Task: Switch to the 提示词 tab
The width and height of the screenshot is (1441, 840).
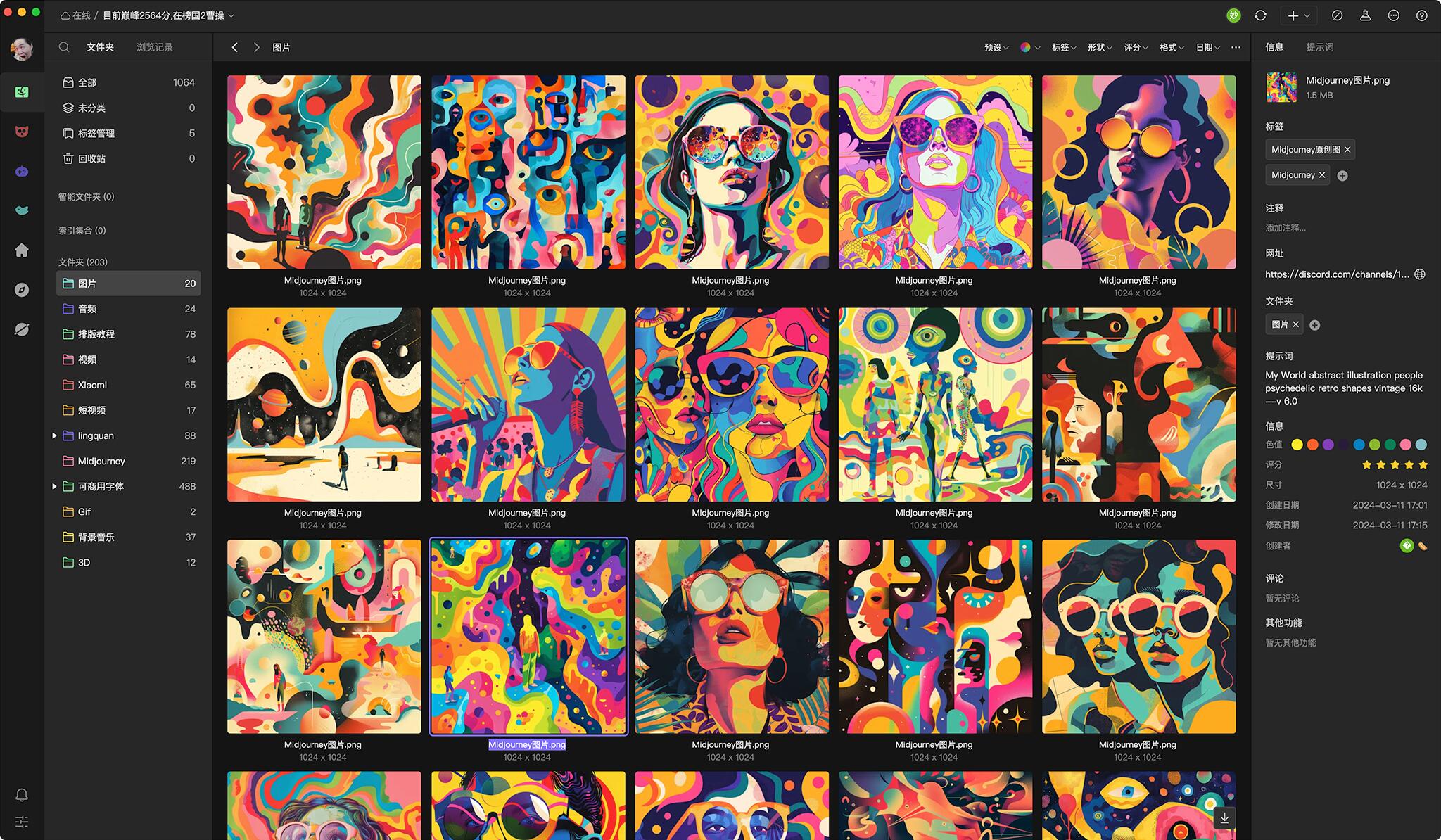Action: point(1319,47)
